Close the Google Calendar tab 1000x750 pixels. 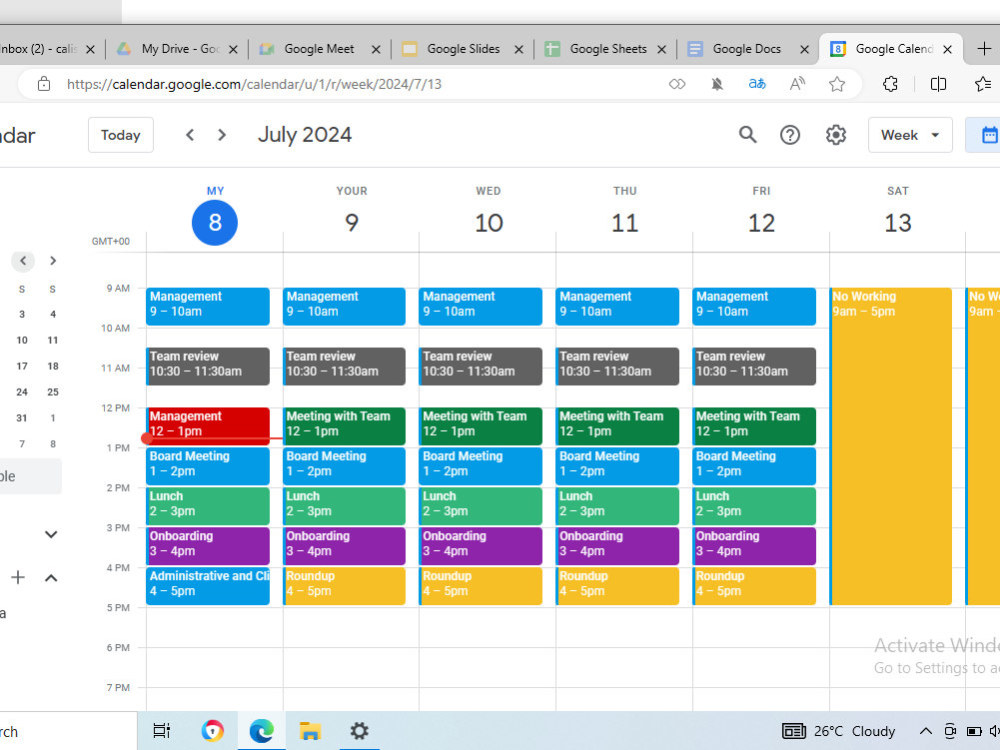tap(948, 49)
